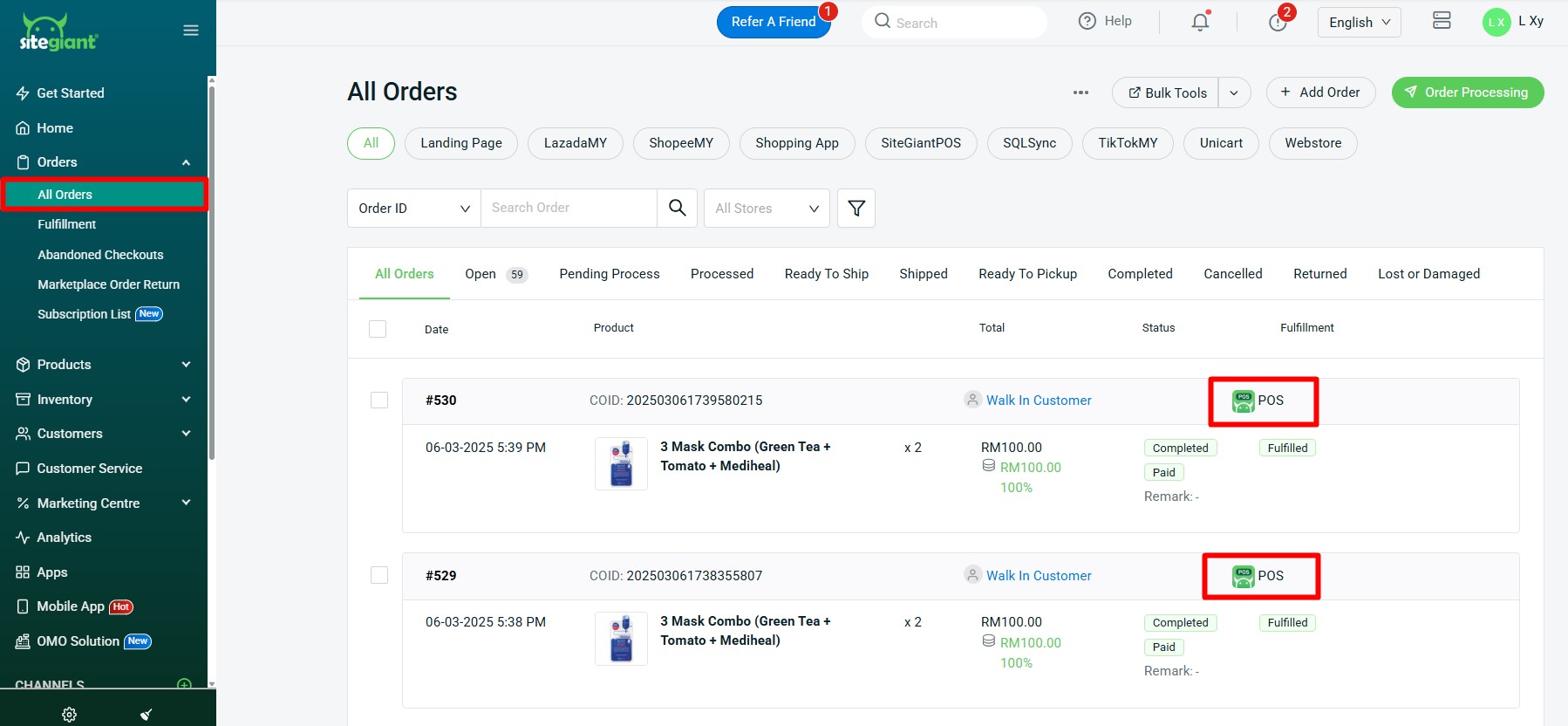Click the notification bell icon
The image size is (1568, 726).
[1200, 22]
